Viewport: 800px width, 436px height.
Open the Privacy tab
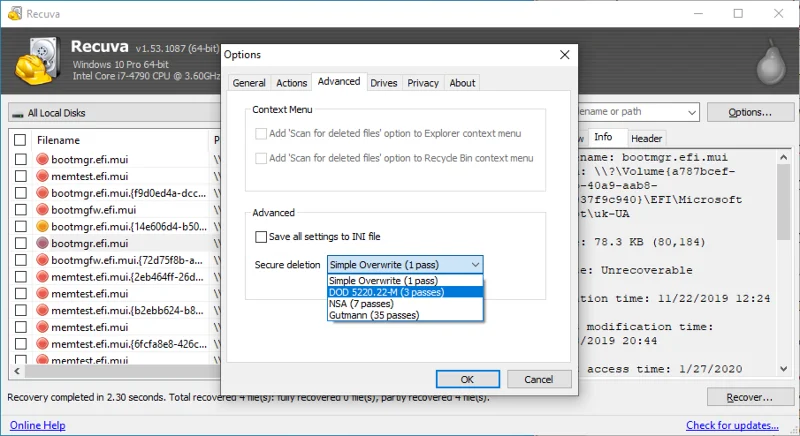coord(422,83)
